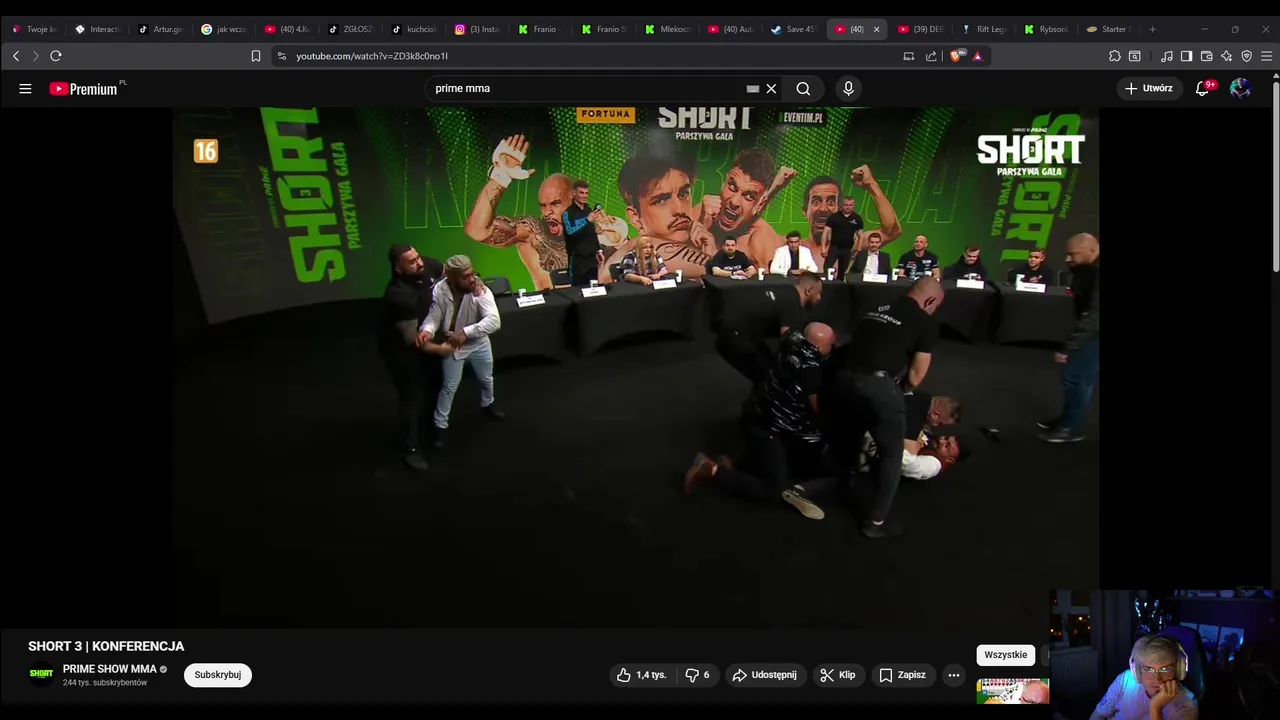Share this page from the address bar
1280x720 pixels.
point(931,56)
